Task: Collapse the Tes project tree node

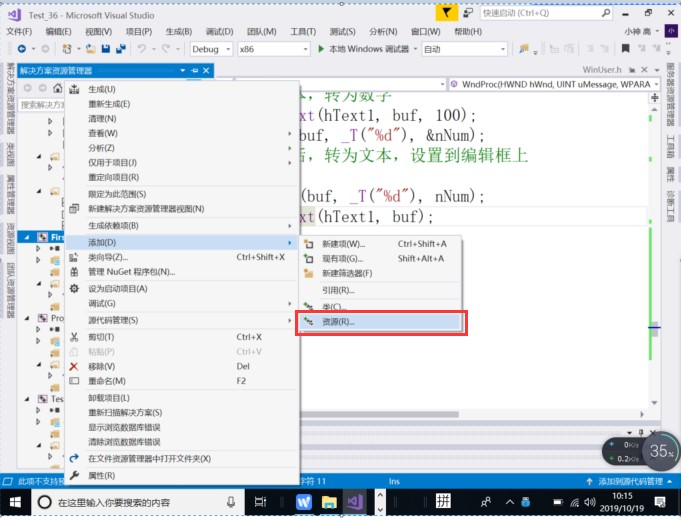Action: 27,399
